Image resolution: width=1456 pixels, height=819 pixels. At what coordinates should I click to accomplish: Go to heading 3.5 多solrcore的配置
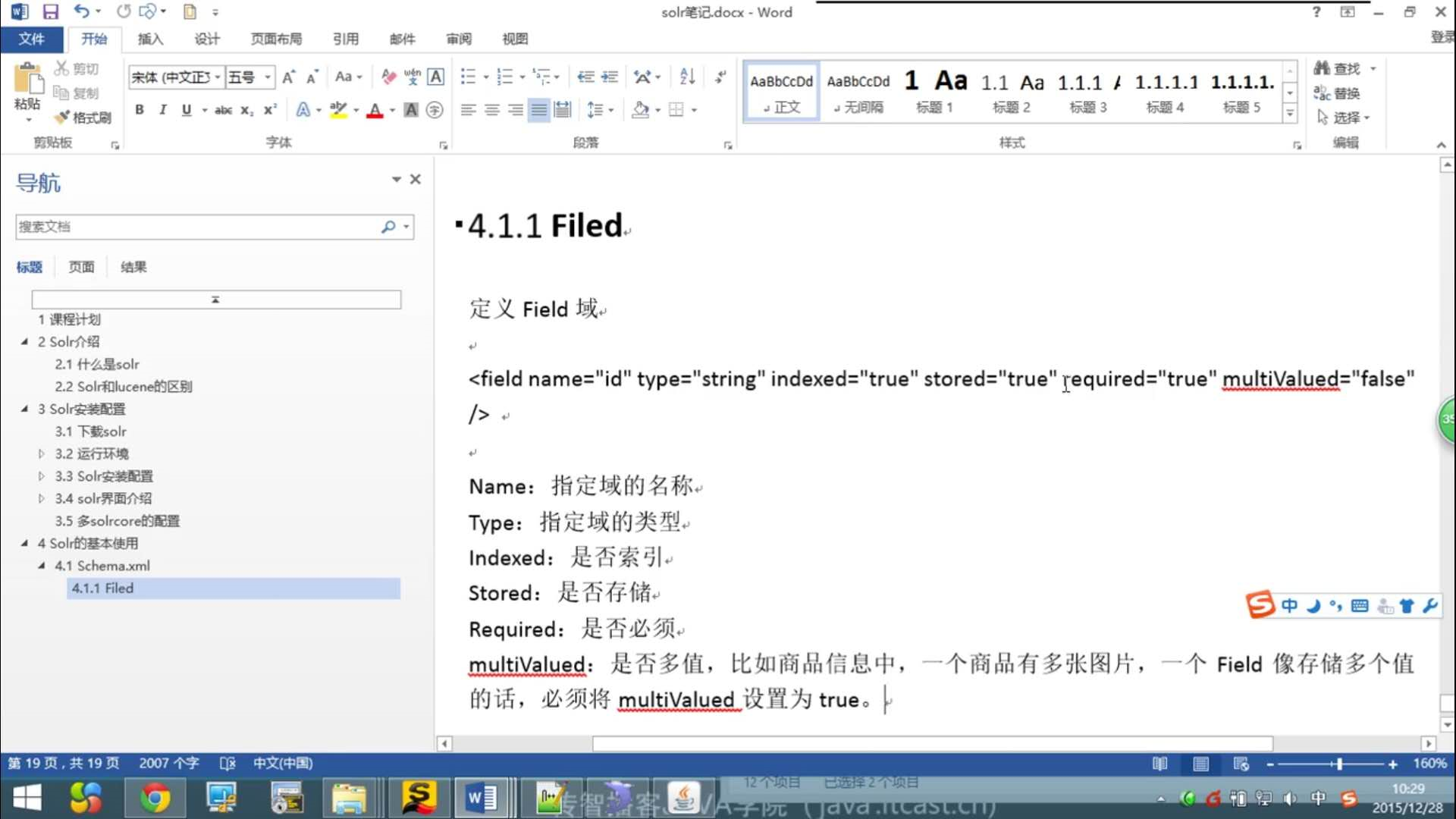tap(118, 521)
